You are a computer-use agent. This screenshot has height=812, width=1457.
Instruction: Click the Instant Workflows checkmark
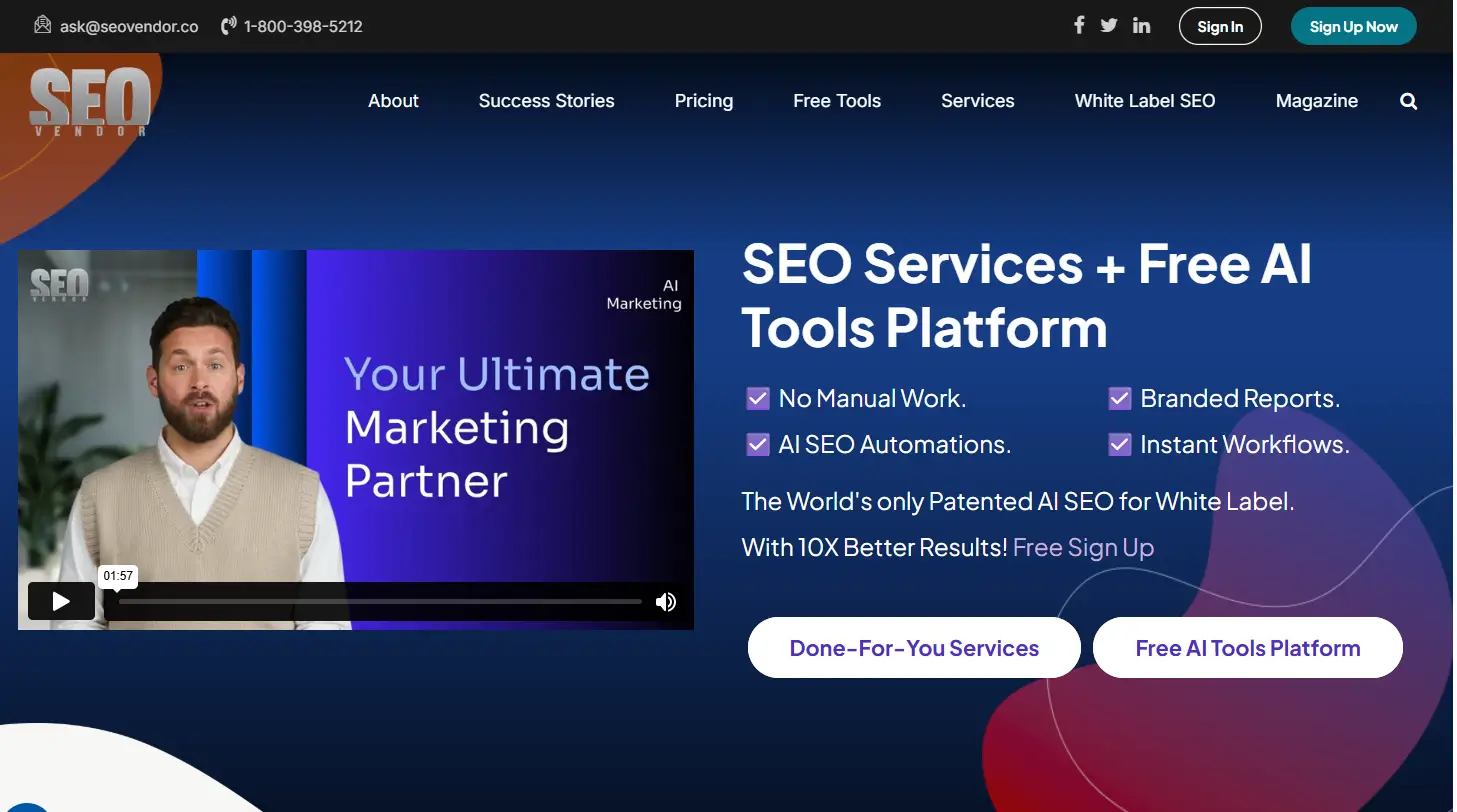coord(1120,444)
